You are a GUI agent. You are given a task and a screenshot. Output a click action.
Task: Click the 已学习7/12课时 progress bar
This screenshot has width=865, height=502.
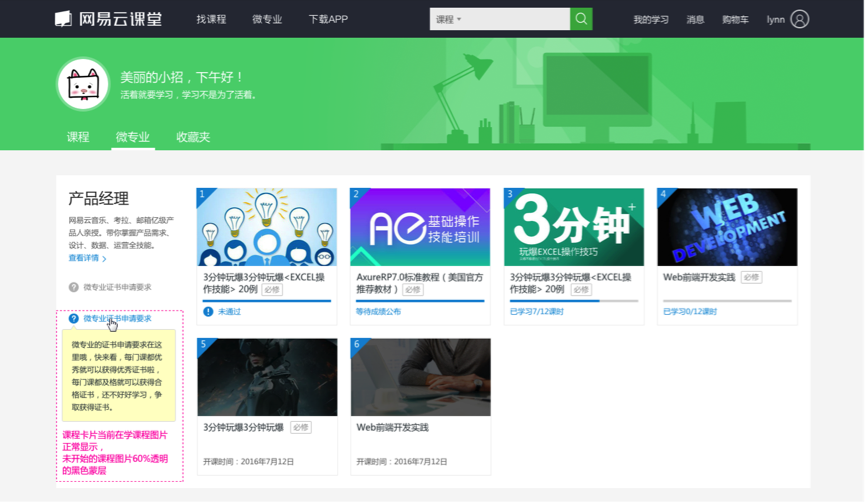[574, 301]
